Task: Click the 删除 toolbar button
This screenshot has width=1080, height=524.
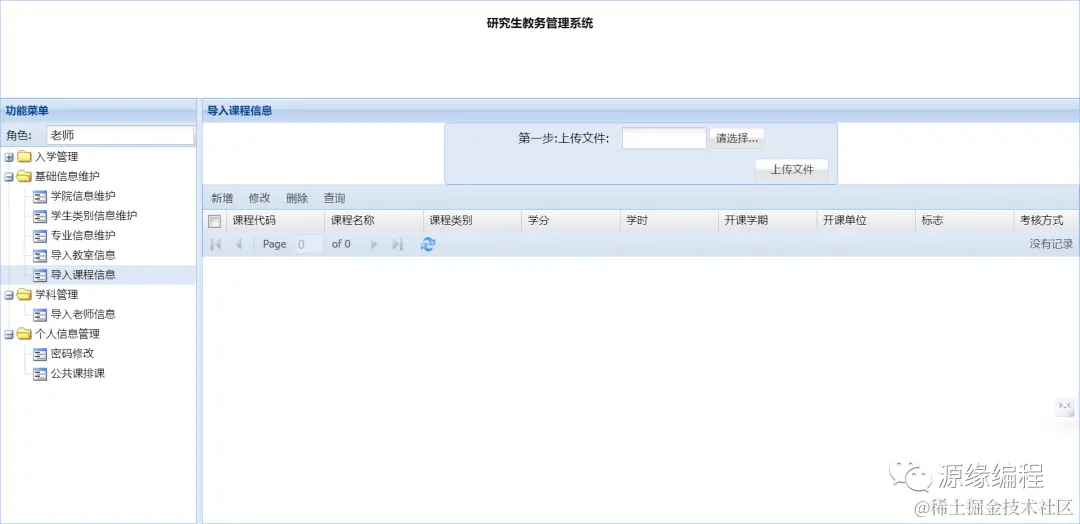Action: (x=297, y=198)
